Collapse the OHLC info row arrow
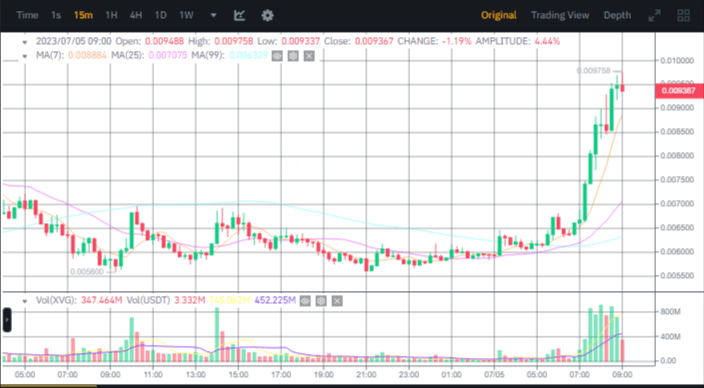Image resolution: width=704 pixels, height=388 pixels. tap(25, 42)
